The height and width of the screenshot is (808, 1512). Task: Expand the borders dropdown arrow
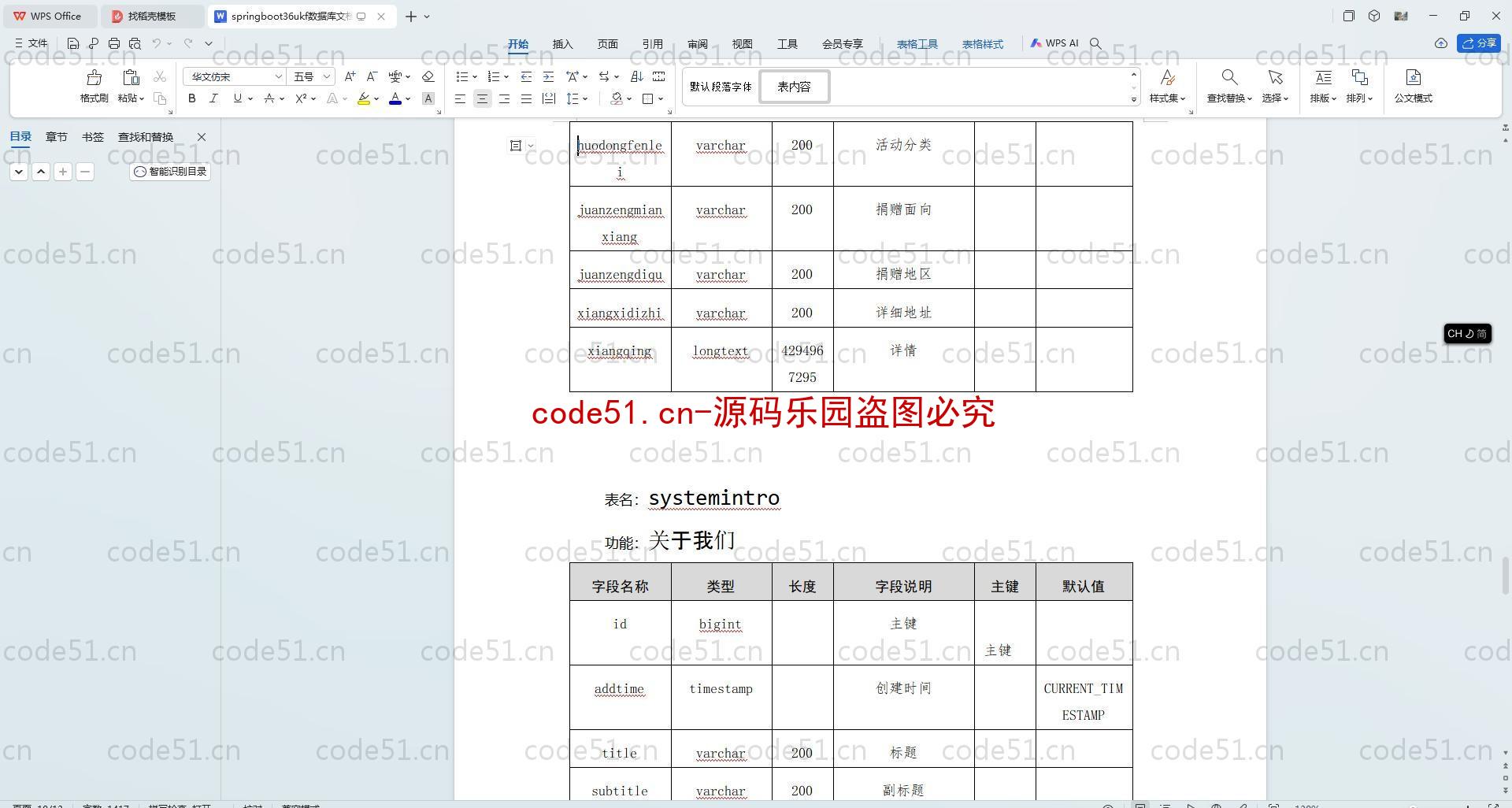coord(661,99)
